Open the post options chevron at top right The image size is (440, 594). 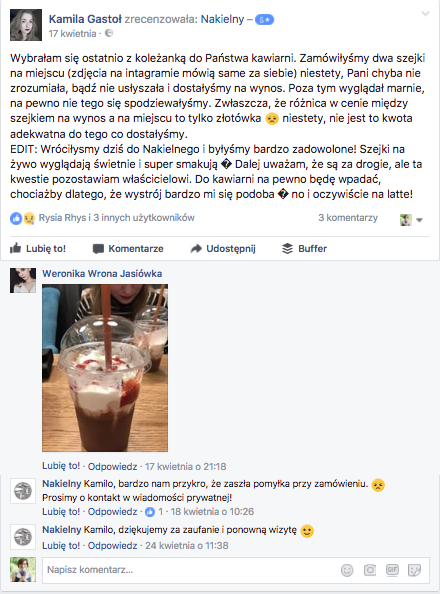[x=426, y=14]
